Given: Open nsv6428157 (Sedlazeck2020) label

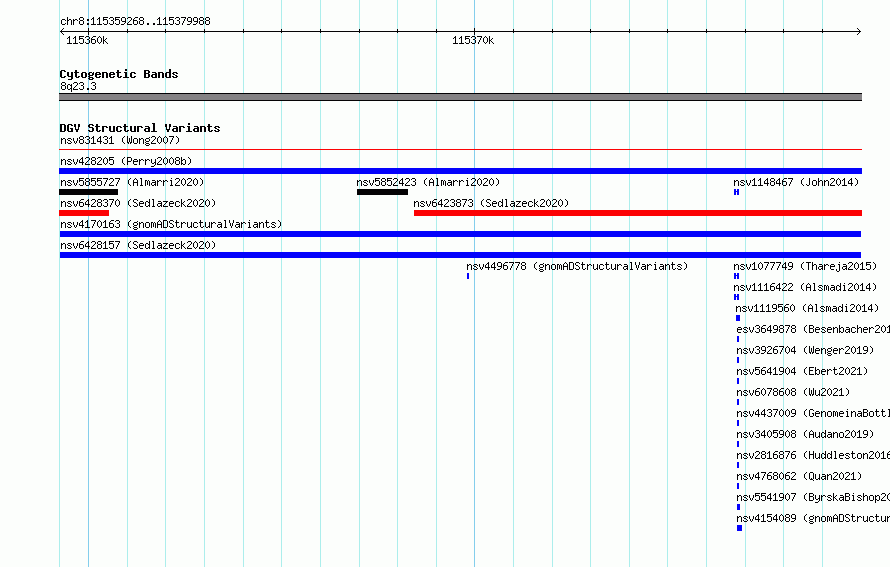Looking at the screenshot, I should pyautogui.click(x=138, y=245).
